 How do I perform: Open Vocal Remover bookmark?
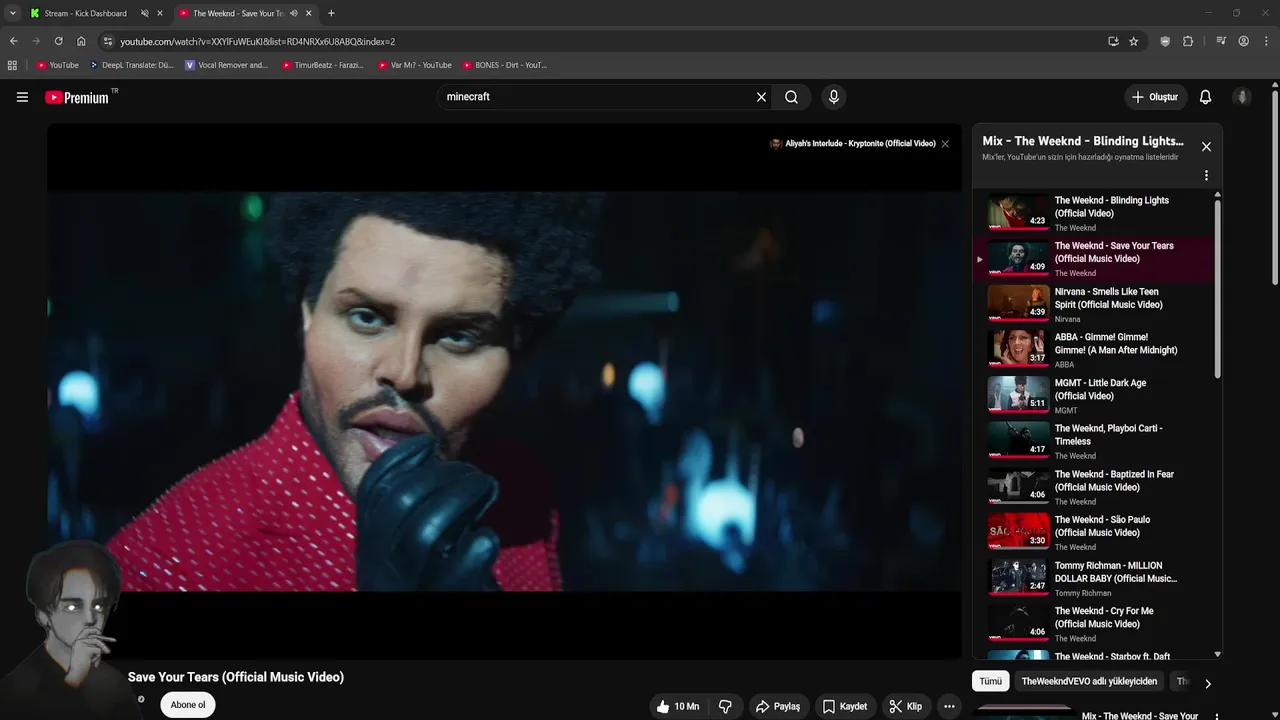(227, 65)
